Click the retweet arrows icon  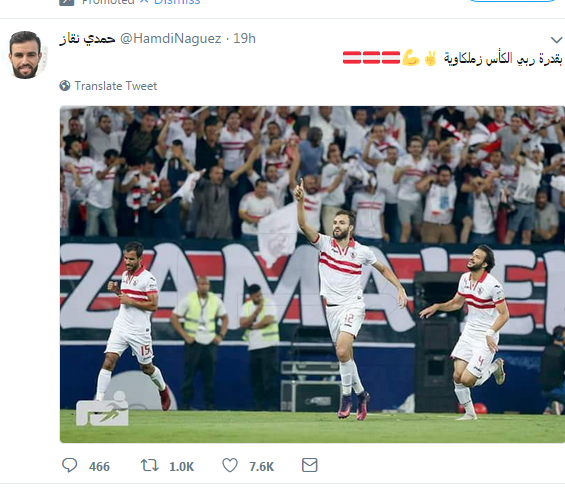tap(150, 465)
